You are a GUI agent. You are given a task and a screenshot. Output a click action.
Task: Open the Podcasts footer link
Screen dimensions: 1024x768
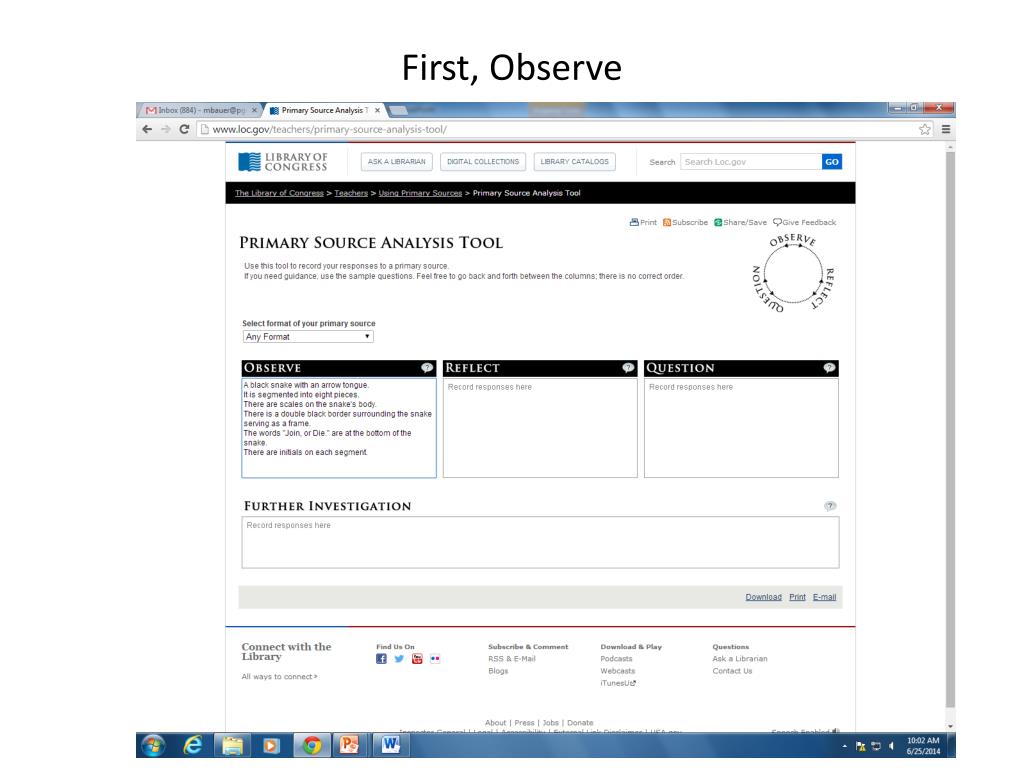coord(616,659)
